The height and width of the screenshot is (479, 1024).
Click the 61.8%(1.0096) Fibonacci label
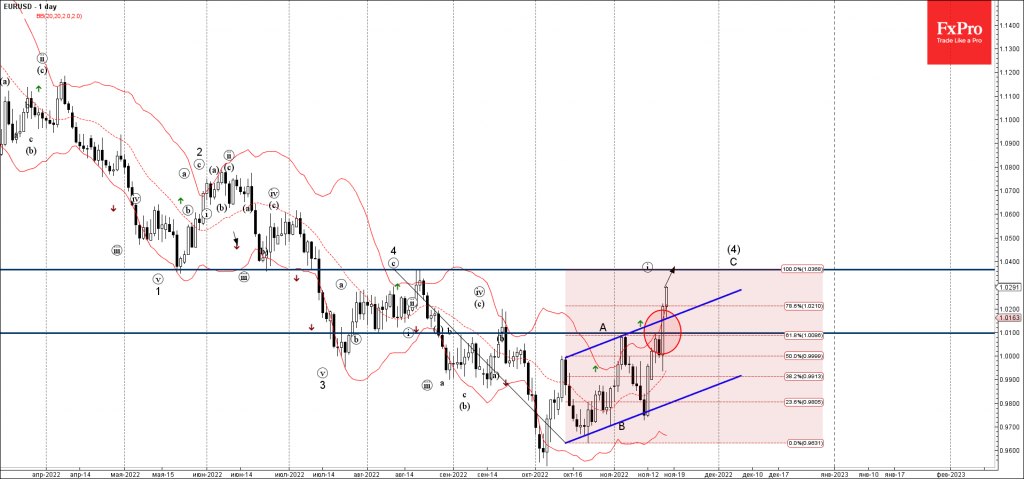[x=803, y=334]
